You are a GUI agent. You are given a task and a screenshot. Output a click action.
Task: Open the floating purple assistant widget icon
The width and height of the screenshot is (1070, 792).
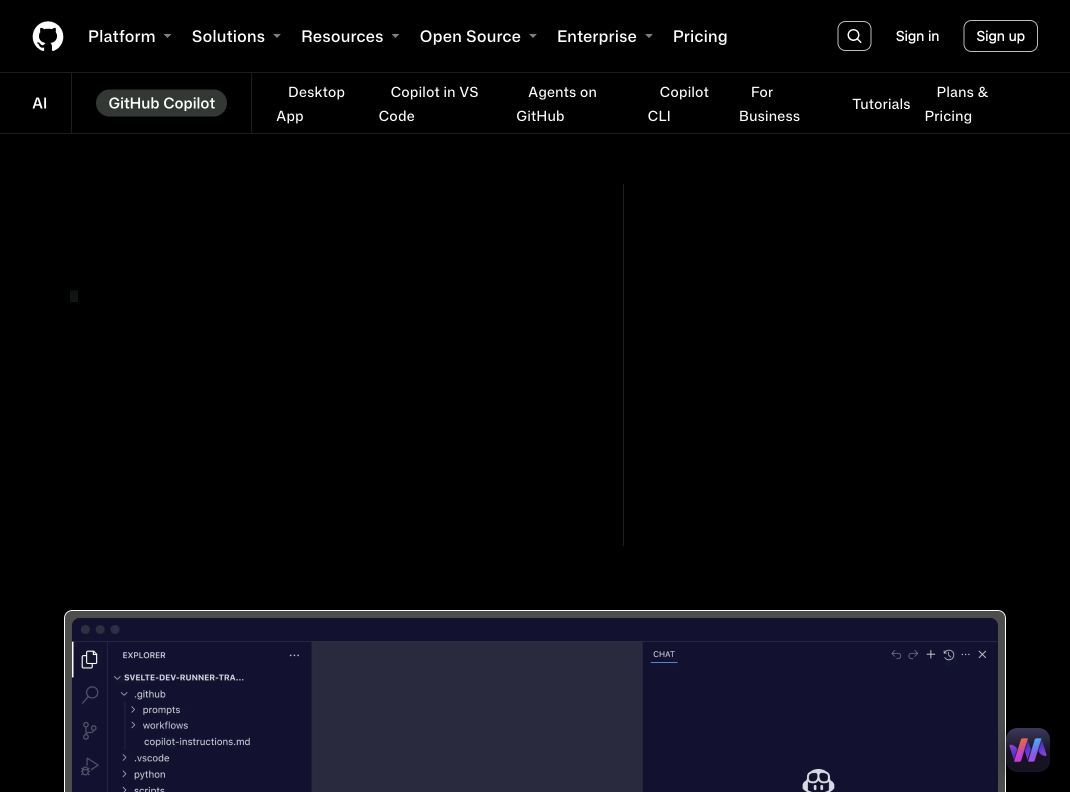1028,750
